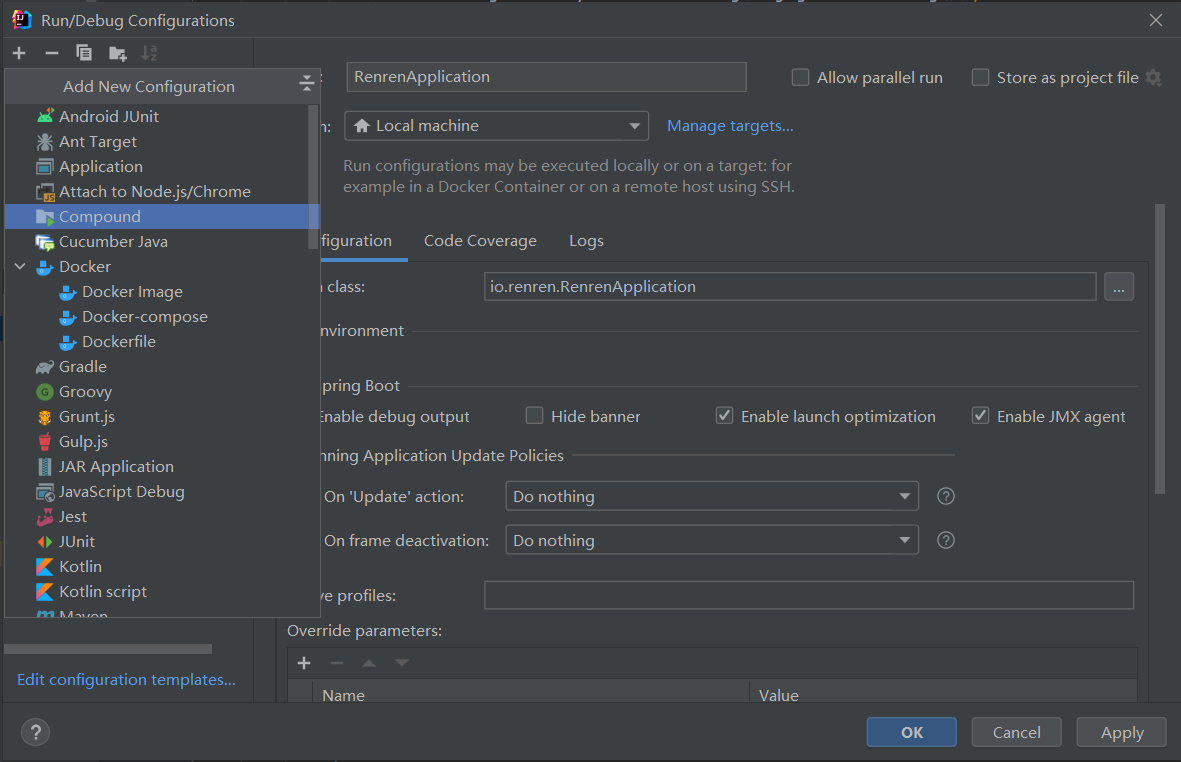Screen dimensions: 1181x762
Task: Click the right panel vertical scrollbar
Action: coord(1160,349)
